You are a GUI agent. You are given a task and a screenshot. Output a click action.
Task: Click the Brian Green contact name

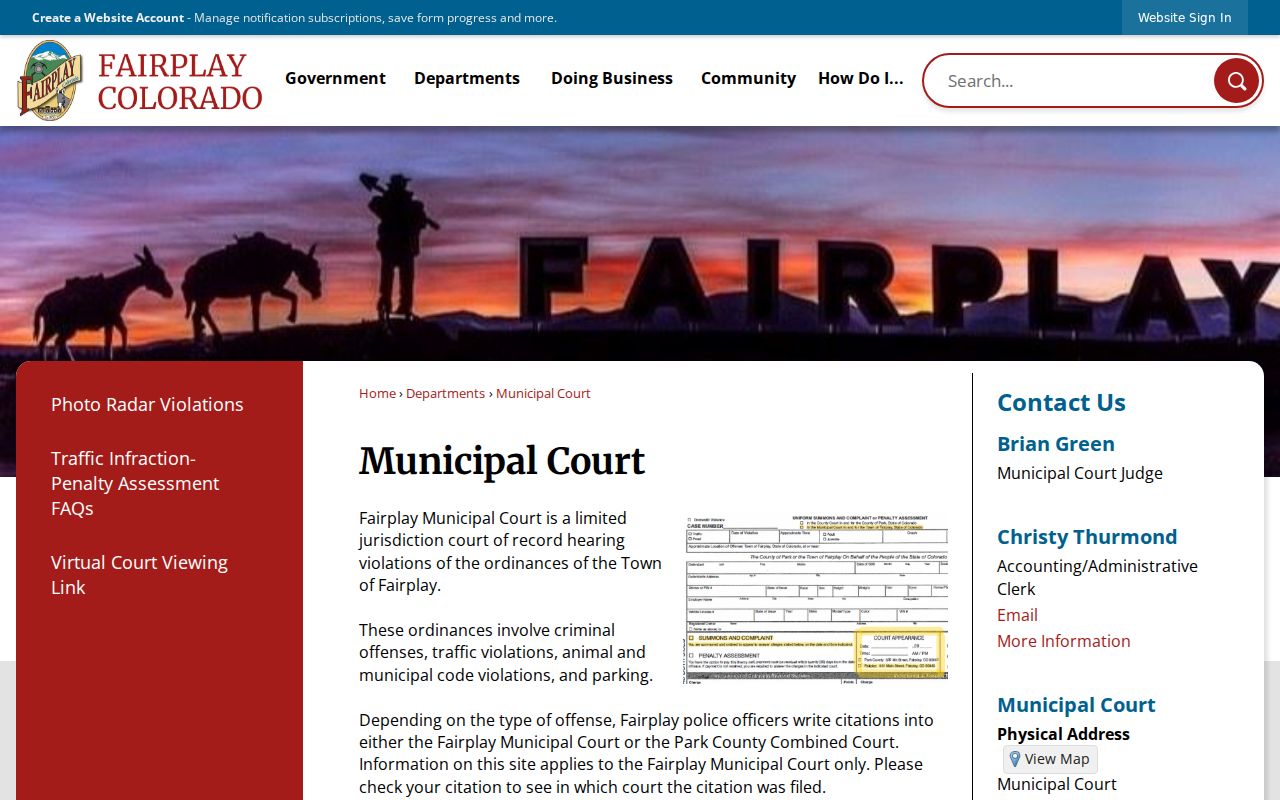(x=1056, y=444)
